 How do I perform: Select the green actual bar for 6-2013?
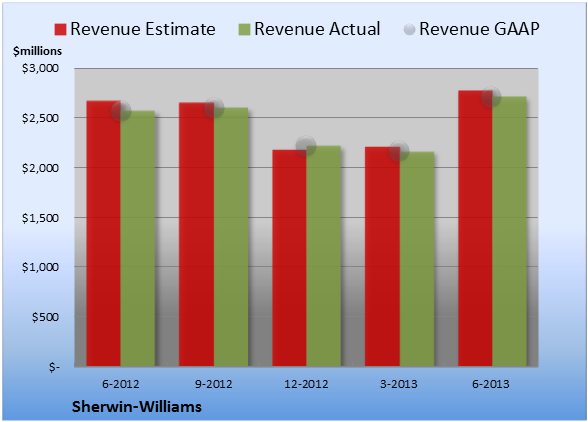coord(510,231)
